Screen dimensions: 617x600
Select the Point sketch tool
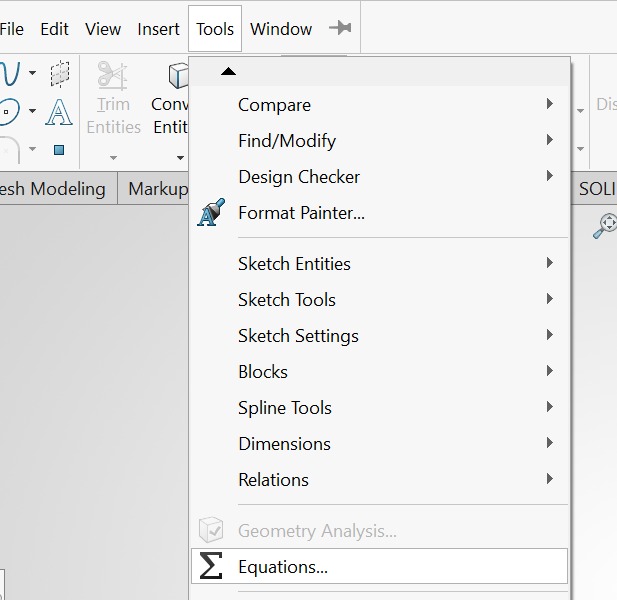(59, 150)
